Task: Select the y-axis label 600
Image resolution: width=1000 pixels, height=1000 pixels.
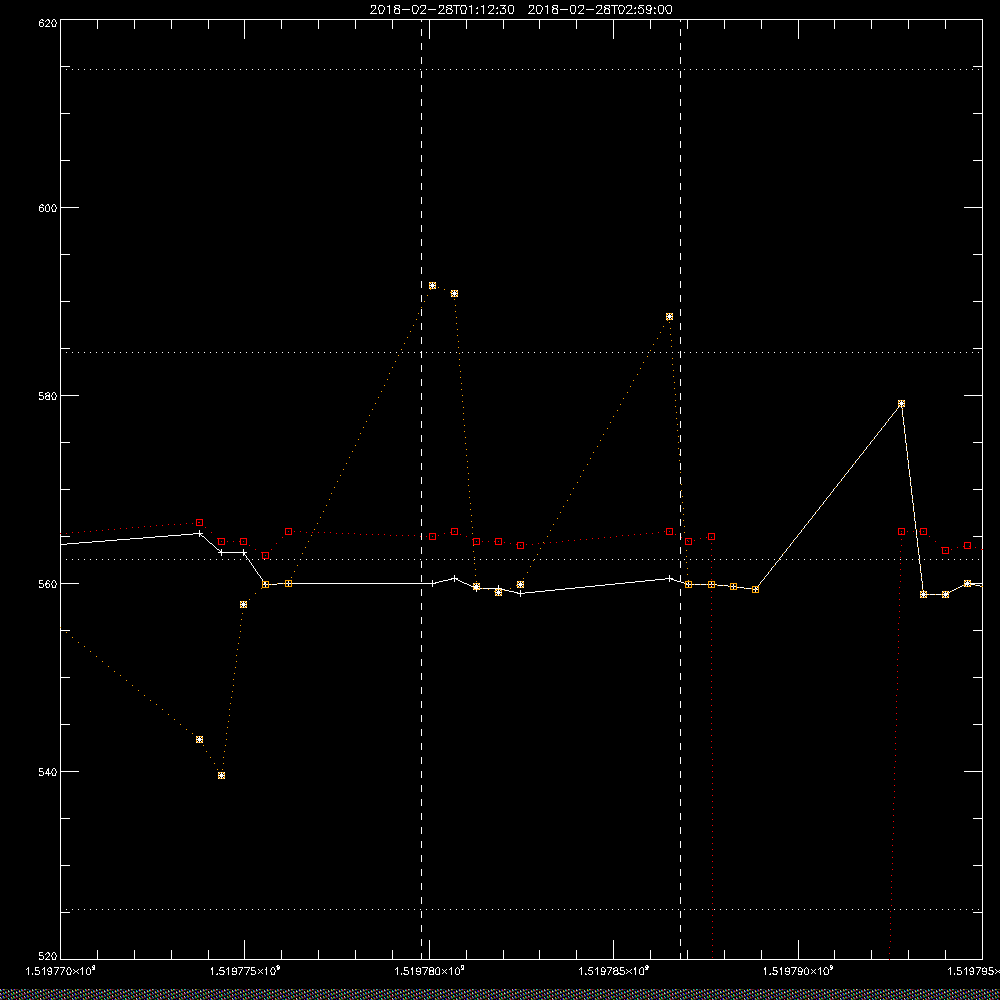Action: [48, 208]
